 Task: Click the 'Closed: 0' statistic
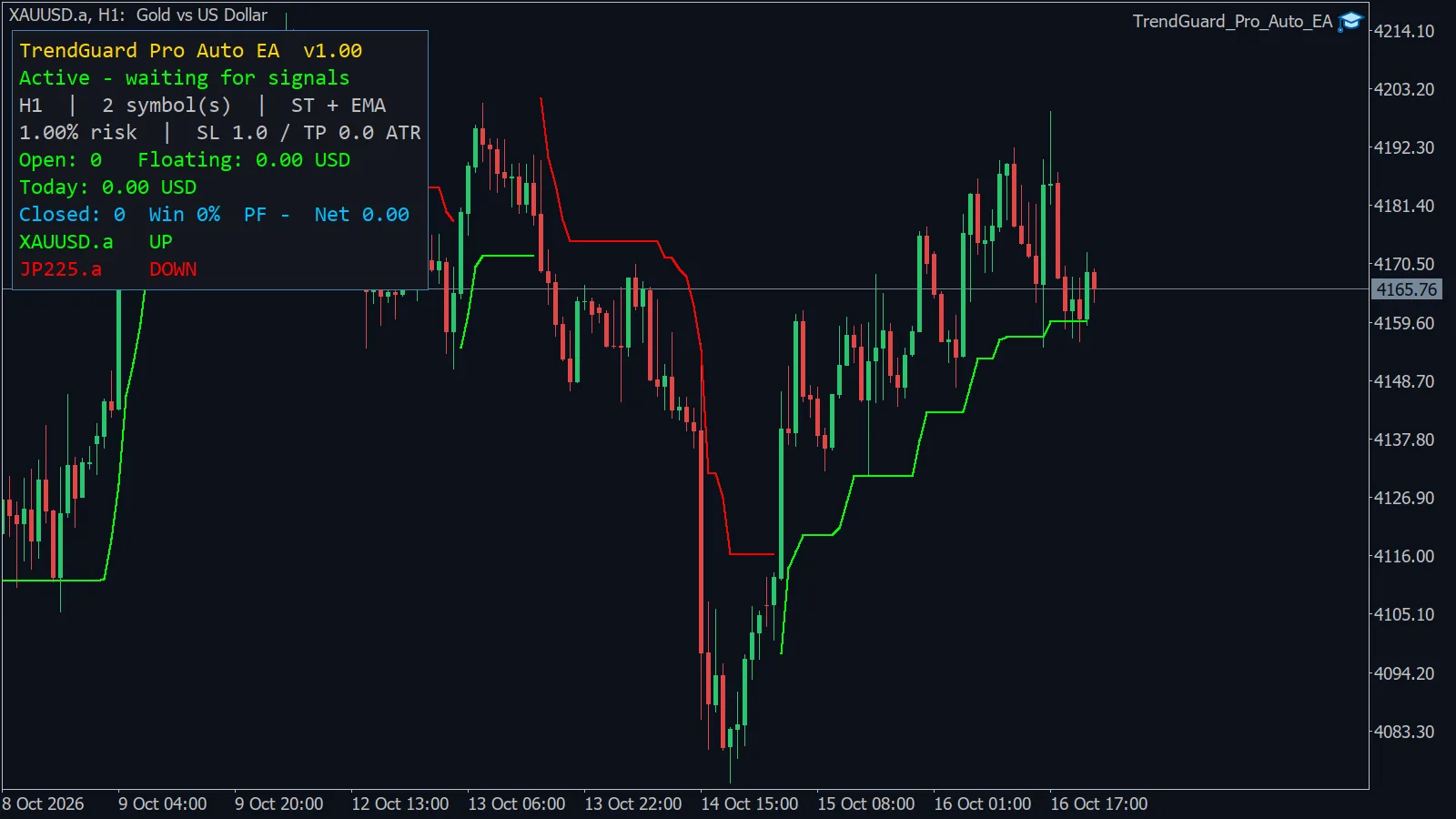(x=73, y=215)
